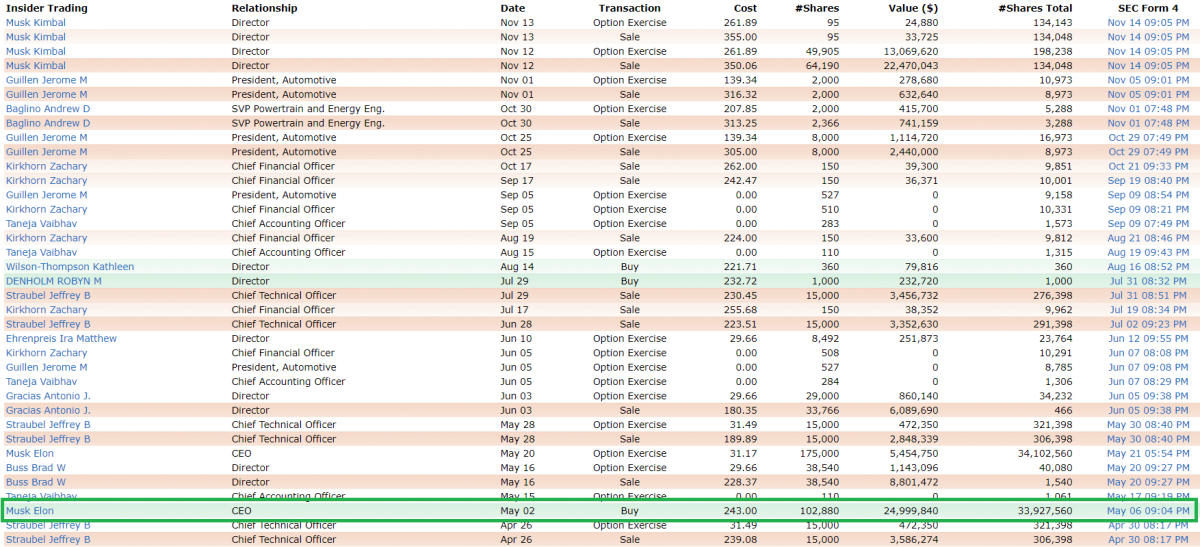This screenshot has width=1200, height=547.
Task: Open SEC Form 4 Jul 02 09:23 PM
Action: (x=1150, y=324)
